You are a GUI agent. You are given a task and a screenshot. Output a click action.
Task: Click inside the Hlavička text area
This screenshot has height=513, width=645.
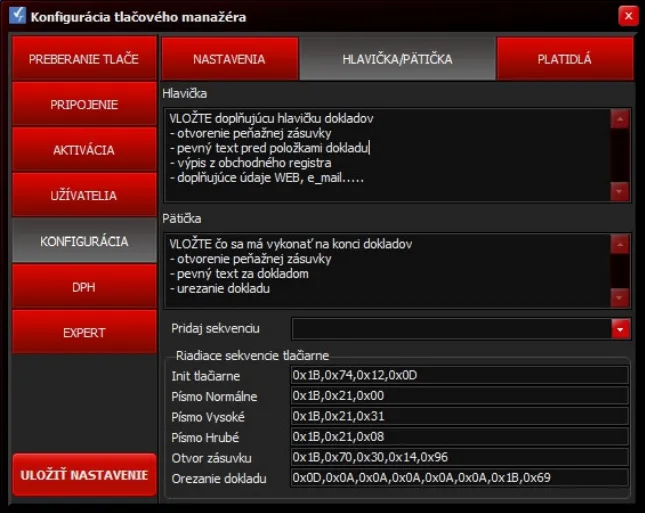click(387, 155)
